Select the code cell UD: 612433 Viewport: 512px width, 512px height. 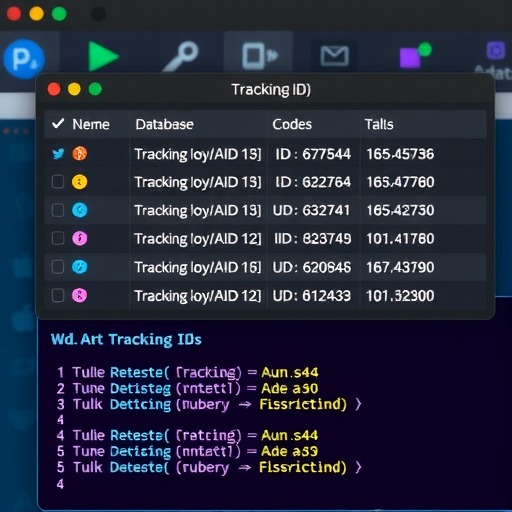tap(312, 295)
